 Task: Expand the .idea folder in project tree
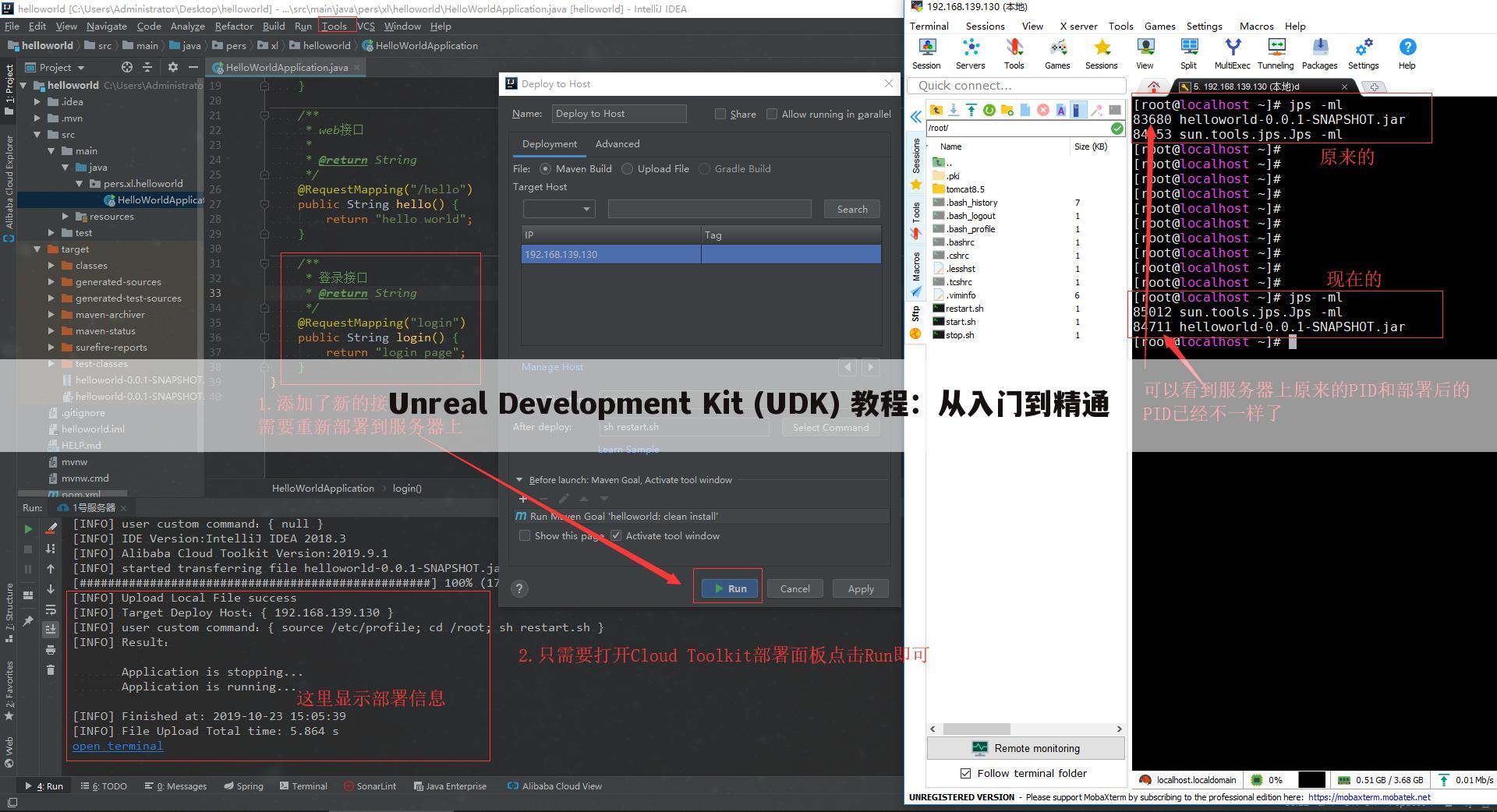point(37,101)
